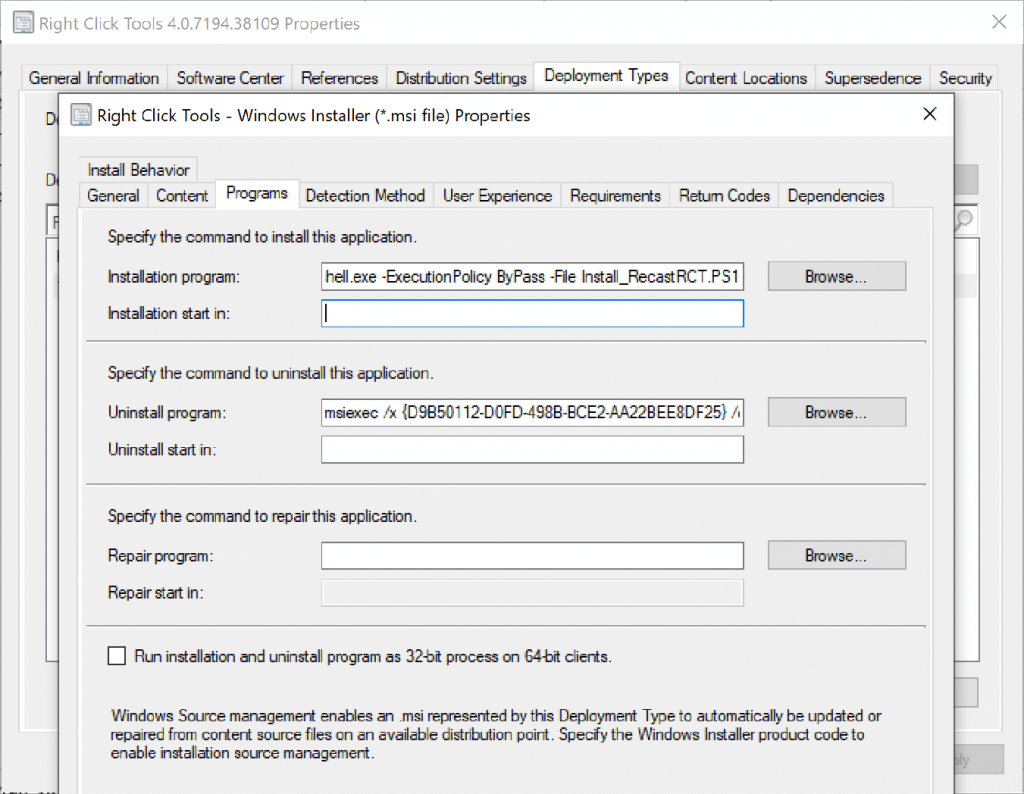The height and width of the screenshot is (794, 1024).
Task: Switch to the Content tab
Action: click(181, 195)
